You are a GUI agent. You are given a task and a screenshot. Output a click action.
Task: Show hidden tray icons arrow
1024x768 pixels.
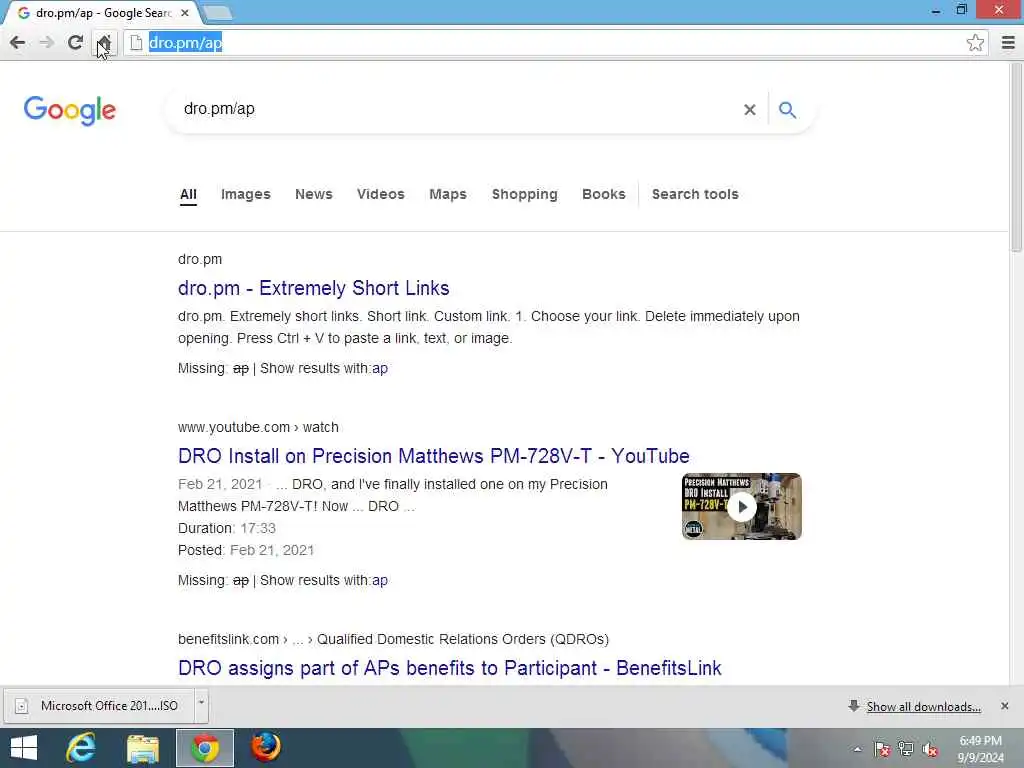click(x=857, y=749)
